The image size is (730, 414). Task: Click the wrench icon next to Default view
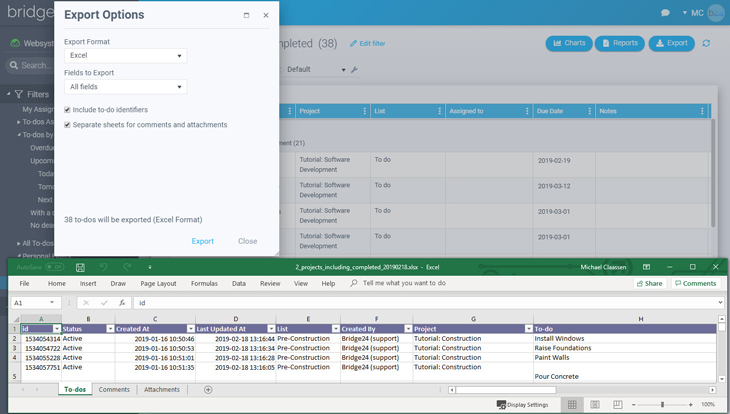click(x=354, y=69)
